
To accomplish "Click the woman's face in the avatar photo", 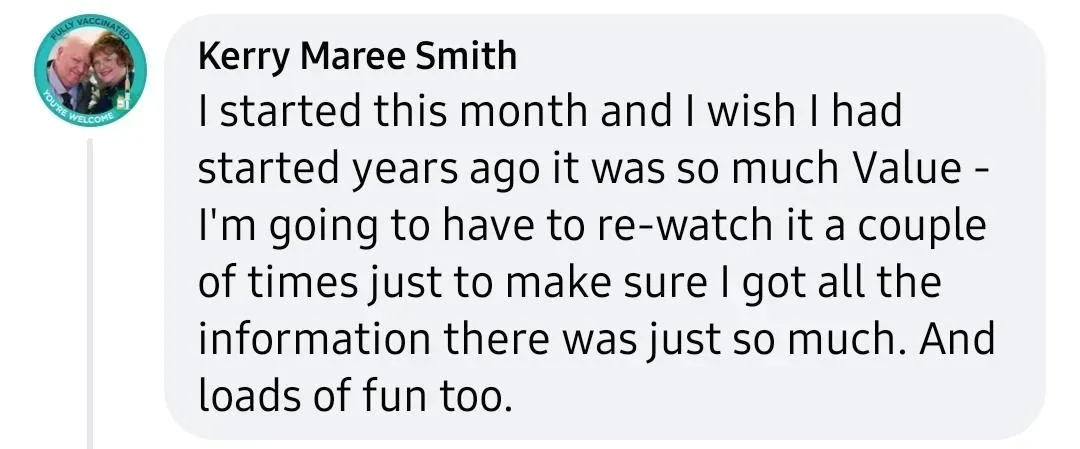I will [x=108, y=63].
